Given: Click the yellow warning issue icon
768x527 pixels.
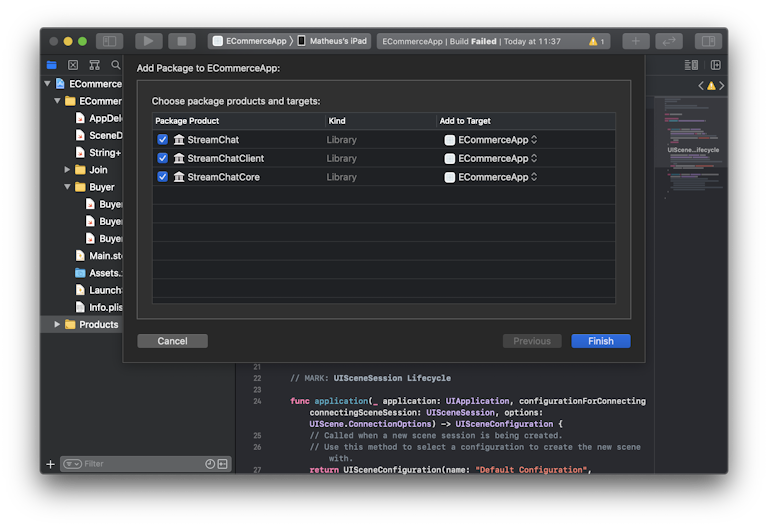Looking at the screenshot, I should tap(711, 86).
